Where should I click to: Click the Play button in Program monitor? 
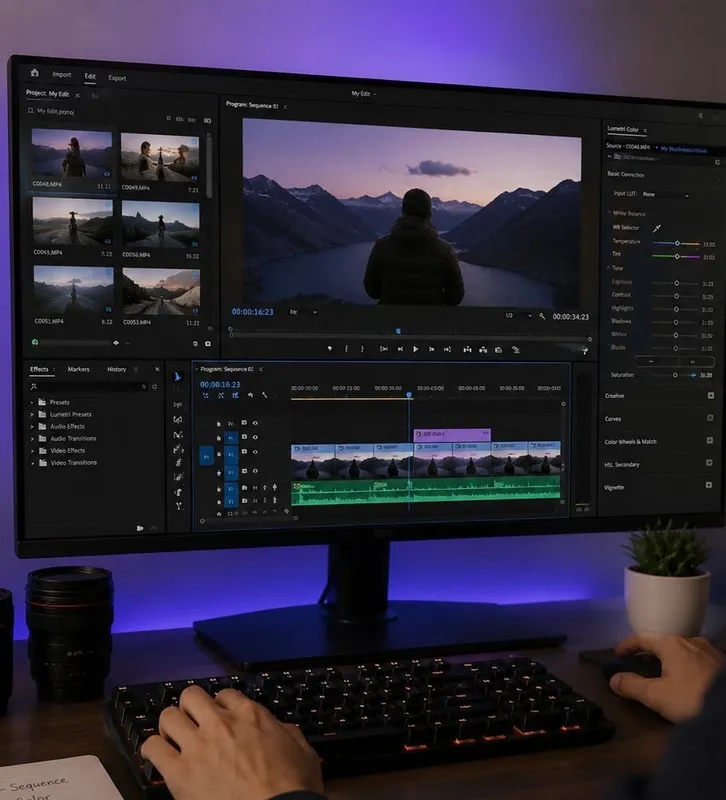(416, 349)
